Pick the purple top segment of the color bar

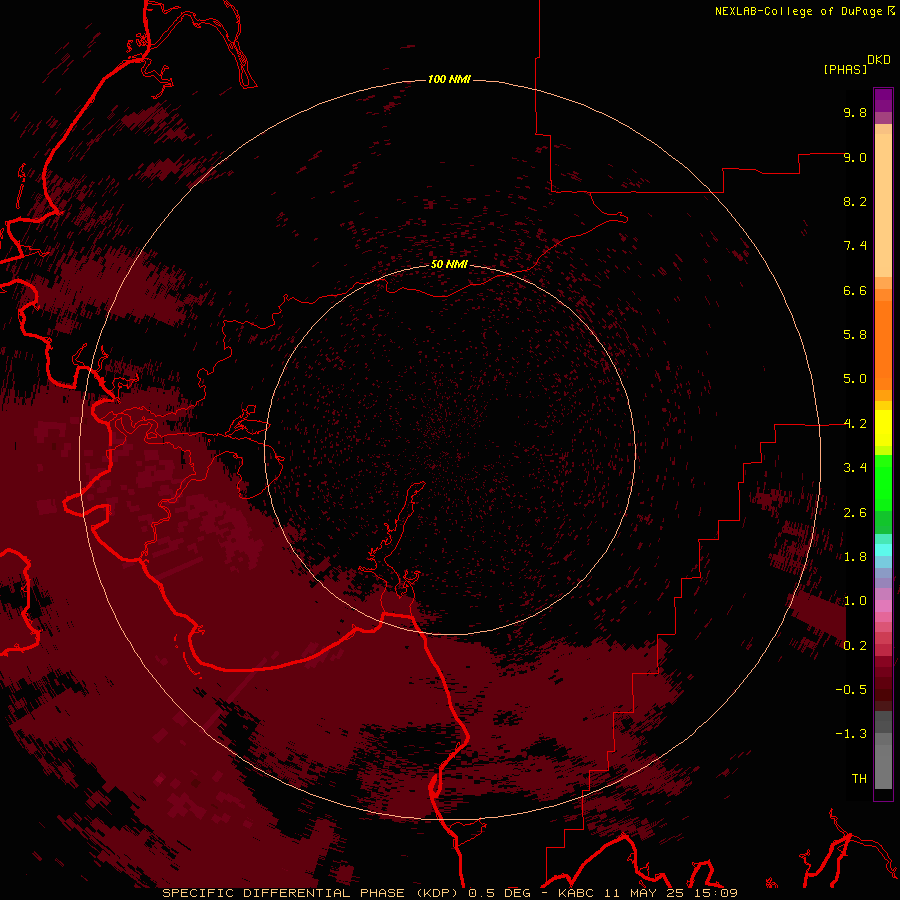[883, 100]
